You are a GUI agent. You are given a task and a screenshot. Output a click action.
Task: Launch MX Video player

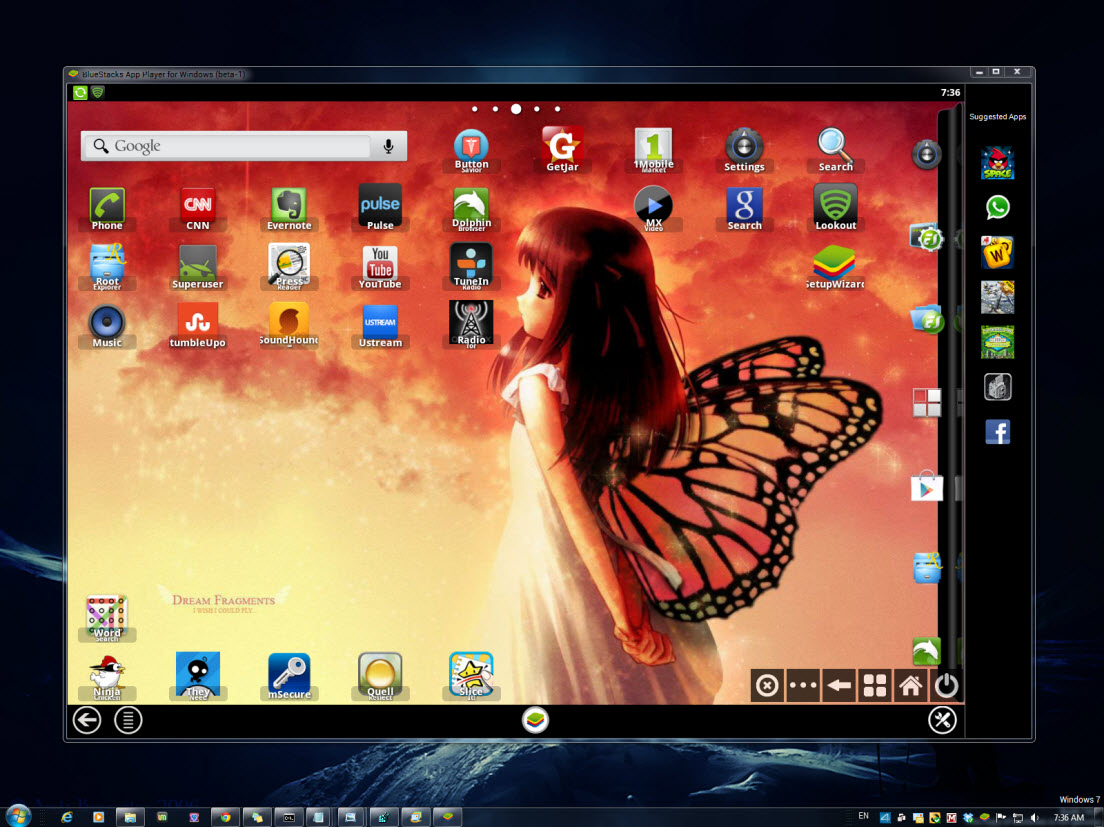tap(653, 208)
